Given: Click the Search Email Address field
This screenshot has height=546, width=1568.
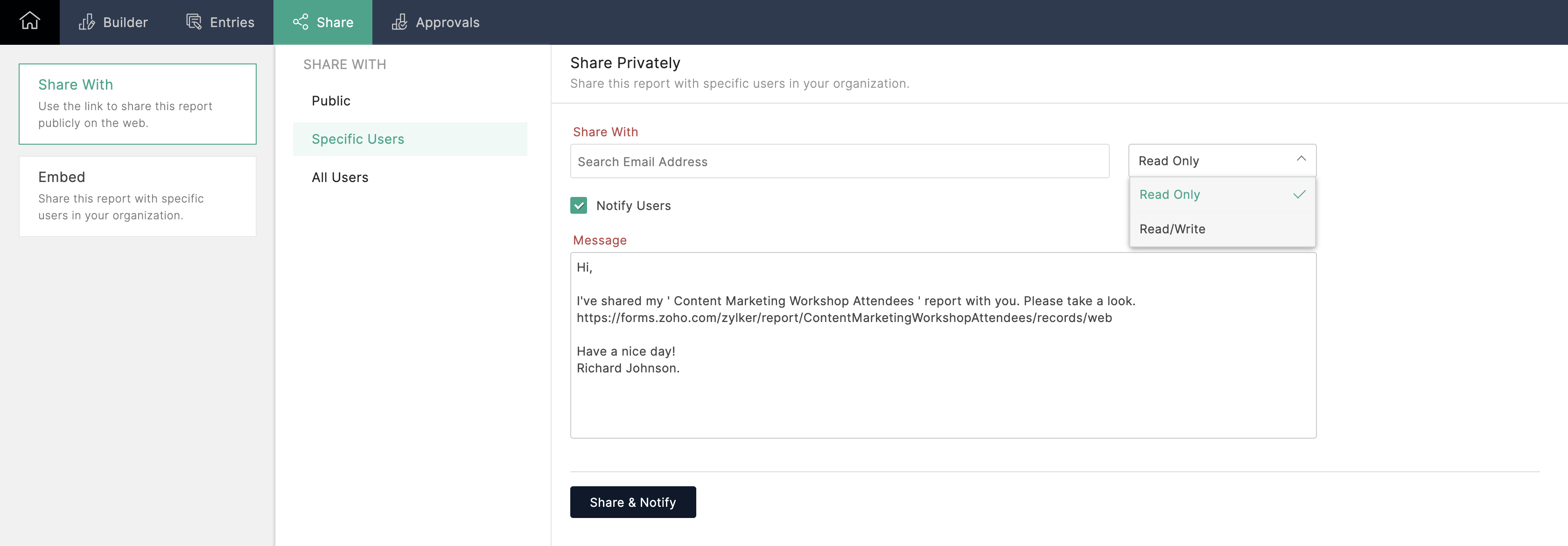Looking at the screenshot, I should point(839,162).
